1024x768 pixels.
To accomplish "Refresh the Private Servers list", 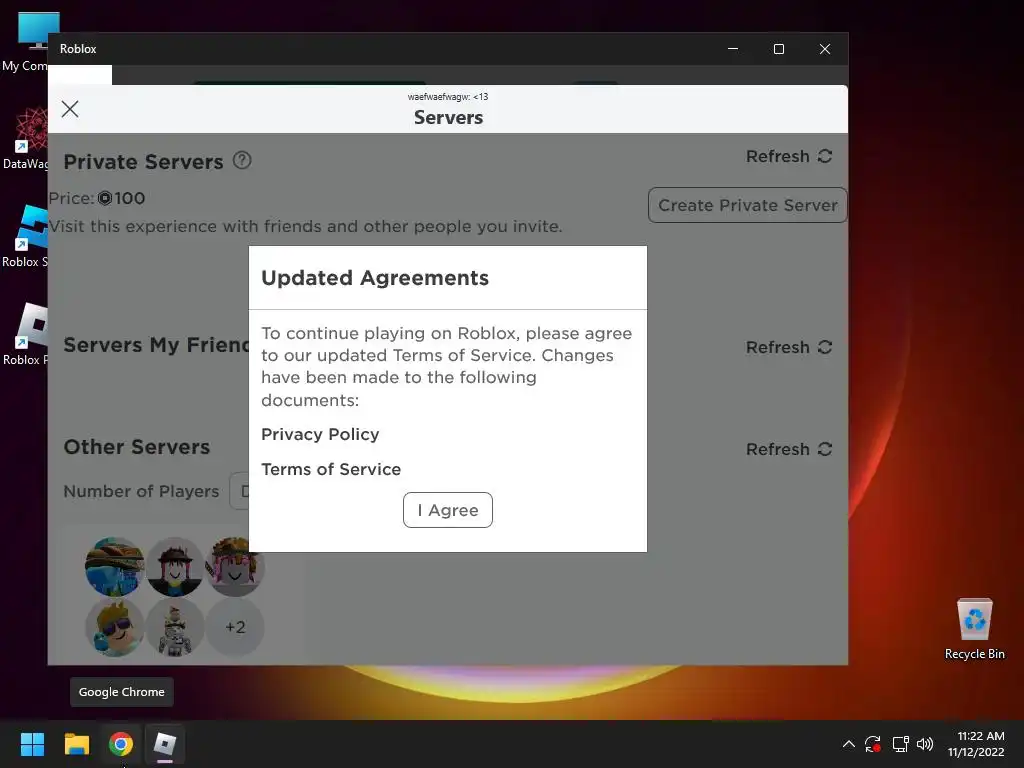I will (789, 156).
